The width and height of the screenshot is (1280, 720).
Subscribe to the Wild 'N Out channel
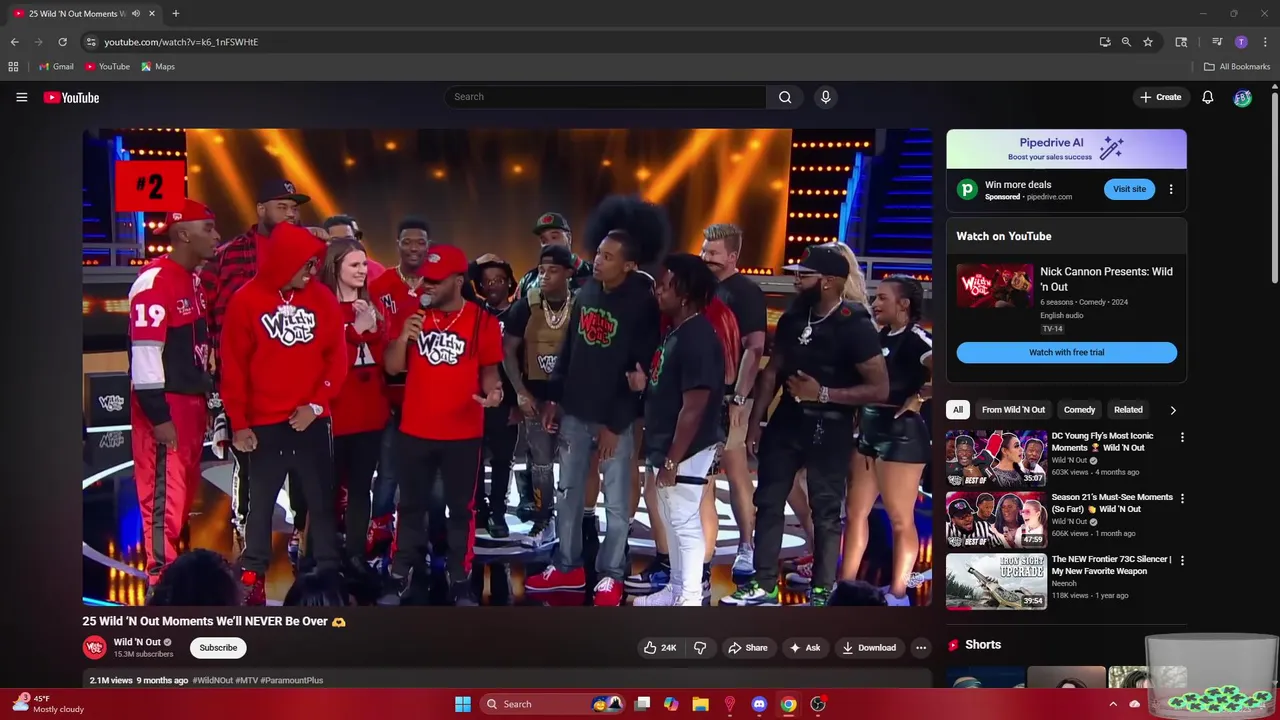click(218, 648)
